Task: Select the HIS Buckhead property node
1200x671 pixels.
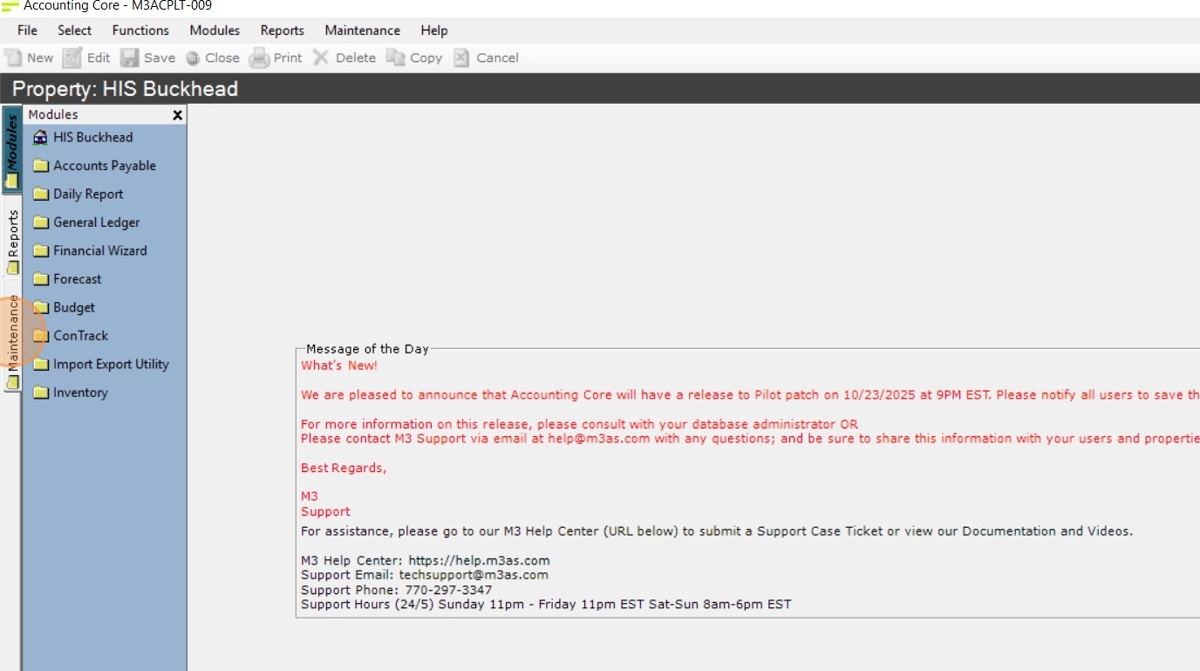Action: click(92, 138)
